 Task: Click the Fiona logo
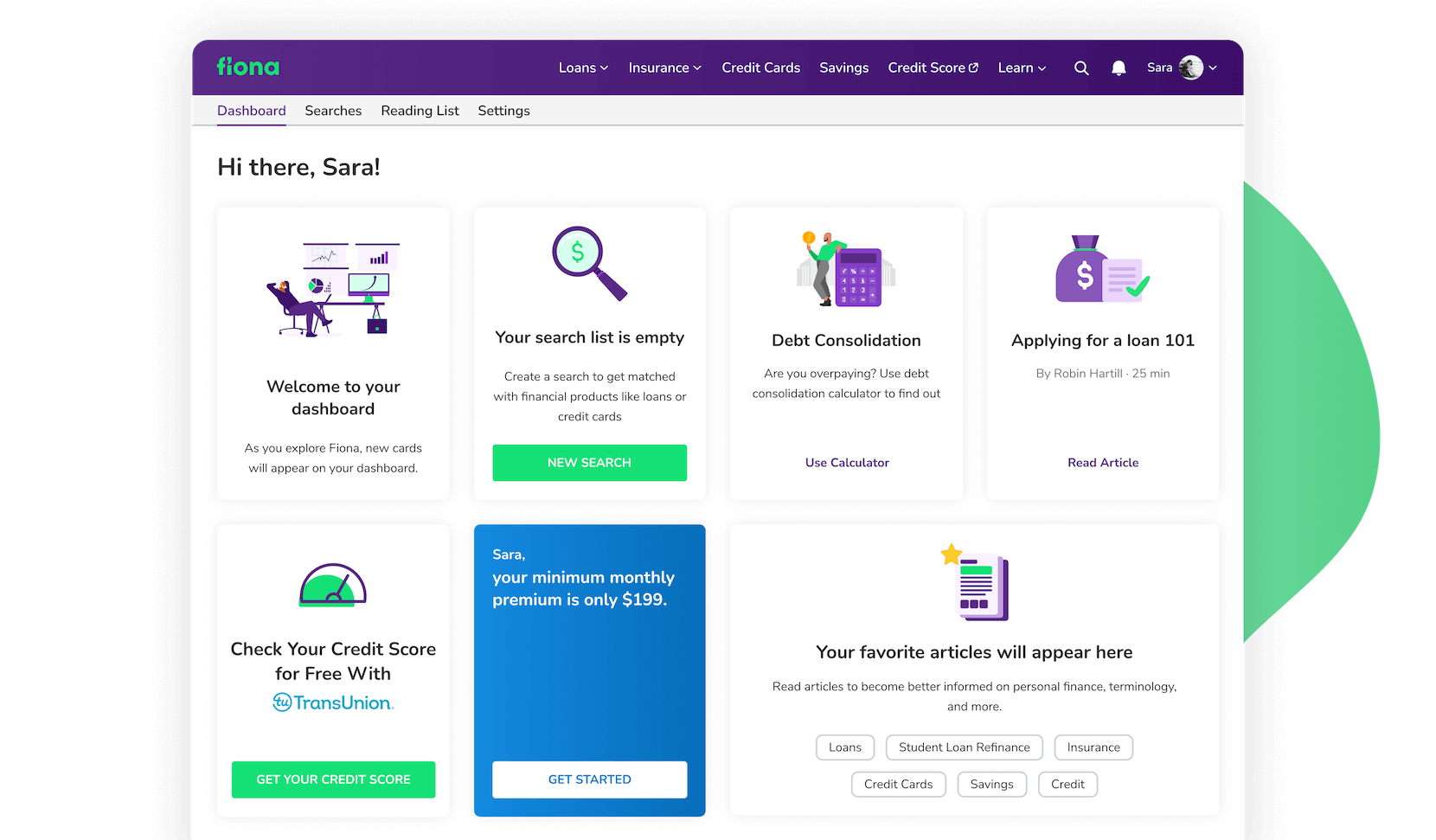click(x=248, y=67)
